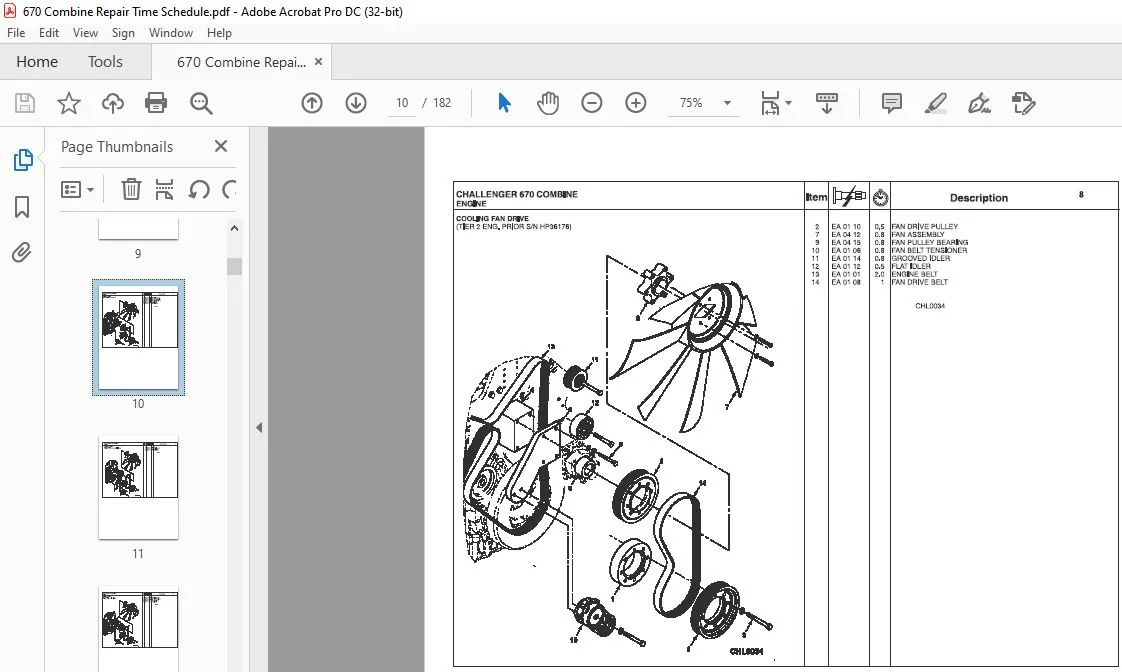Choose the Selection arrow tool

pyautogui.click(x=504, y=103)
